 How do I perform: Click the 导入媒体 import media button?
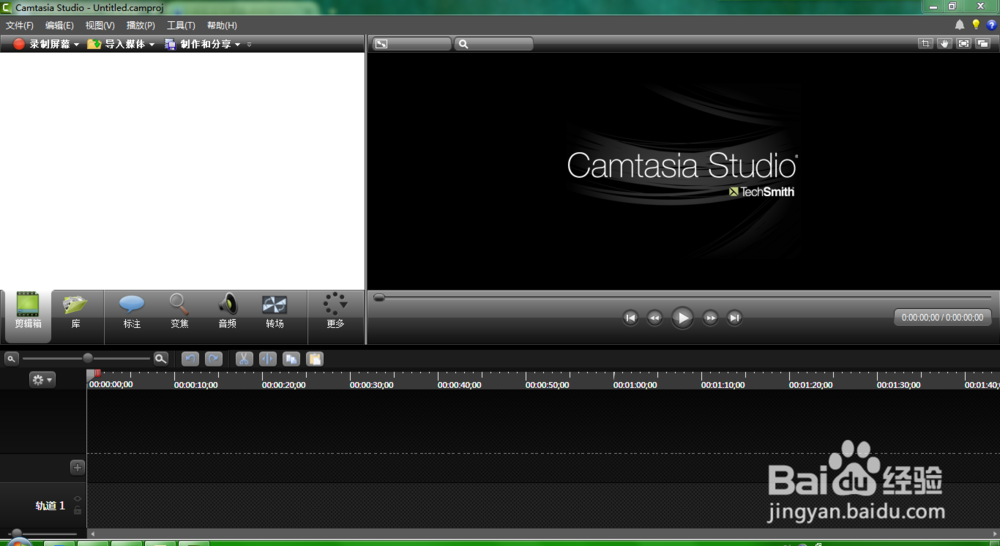coord(117,44)
